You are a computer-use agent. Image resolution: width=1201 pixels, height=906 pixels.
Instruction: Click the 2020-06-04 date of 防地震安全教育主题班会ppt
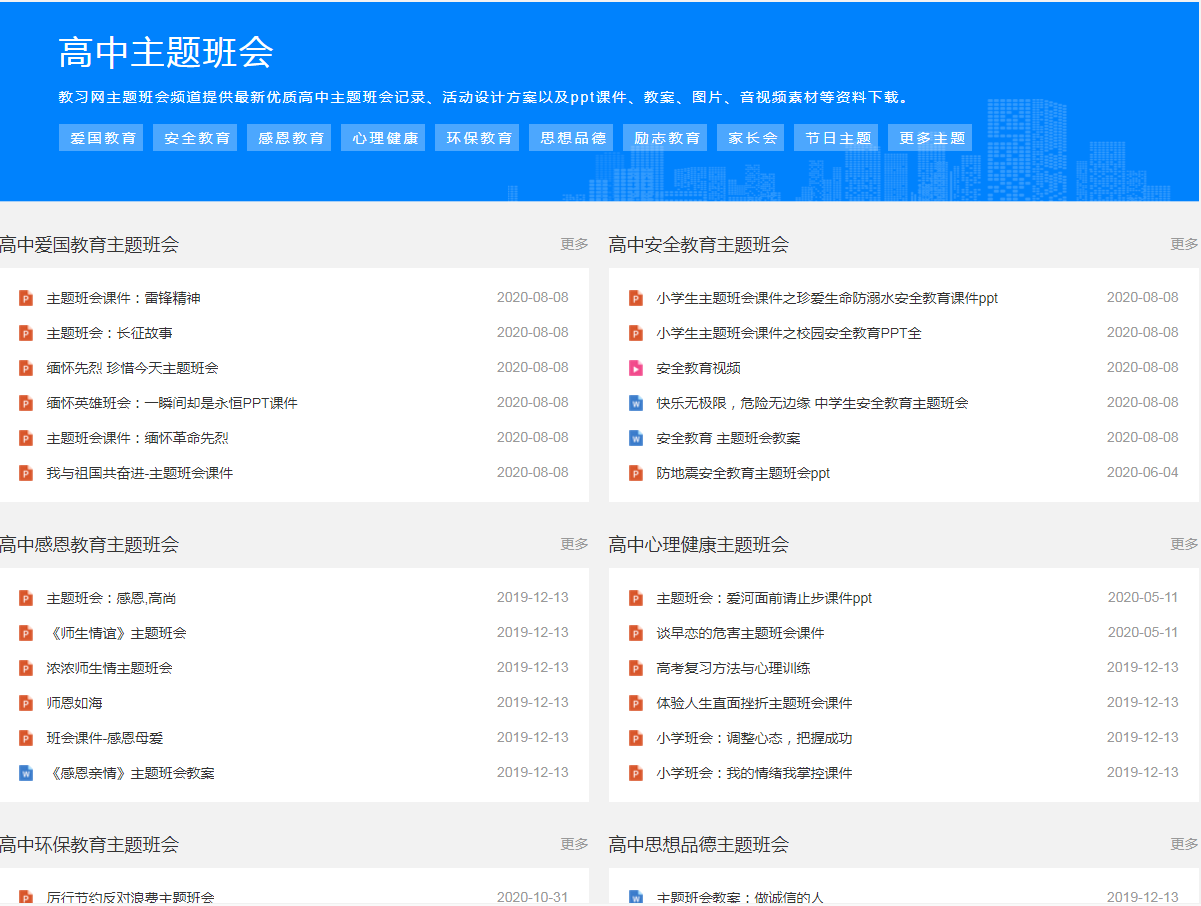(1143, 472)
